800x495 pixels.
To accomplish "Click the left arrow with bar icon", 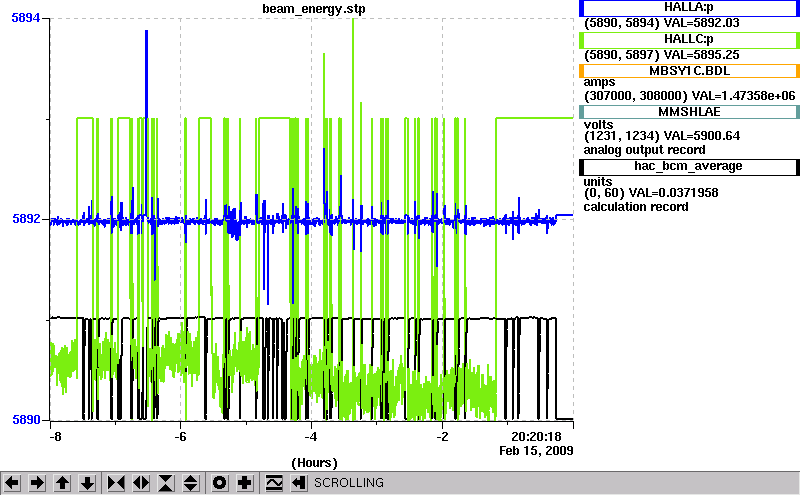I will pyautogui.click(x=299, y=483).
